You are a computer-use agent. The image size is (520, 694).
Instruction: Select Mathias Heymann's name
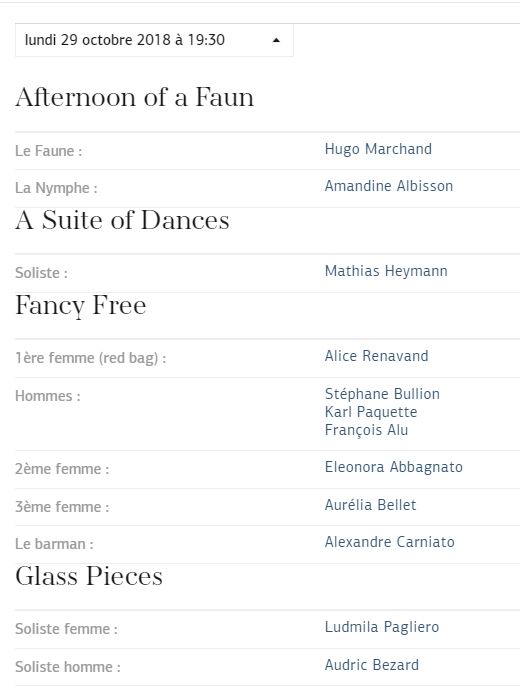[386, 271]
